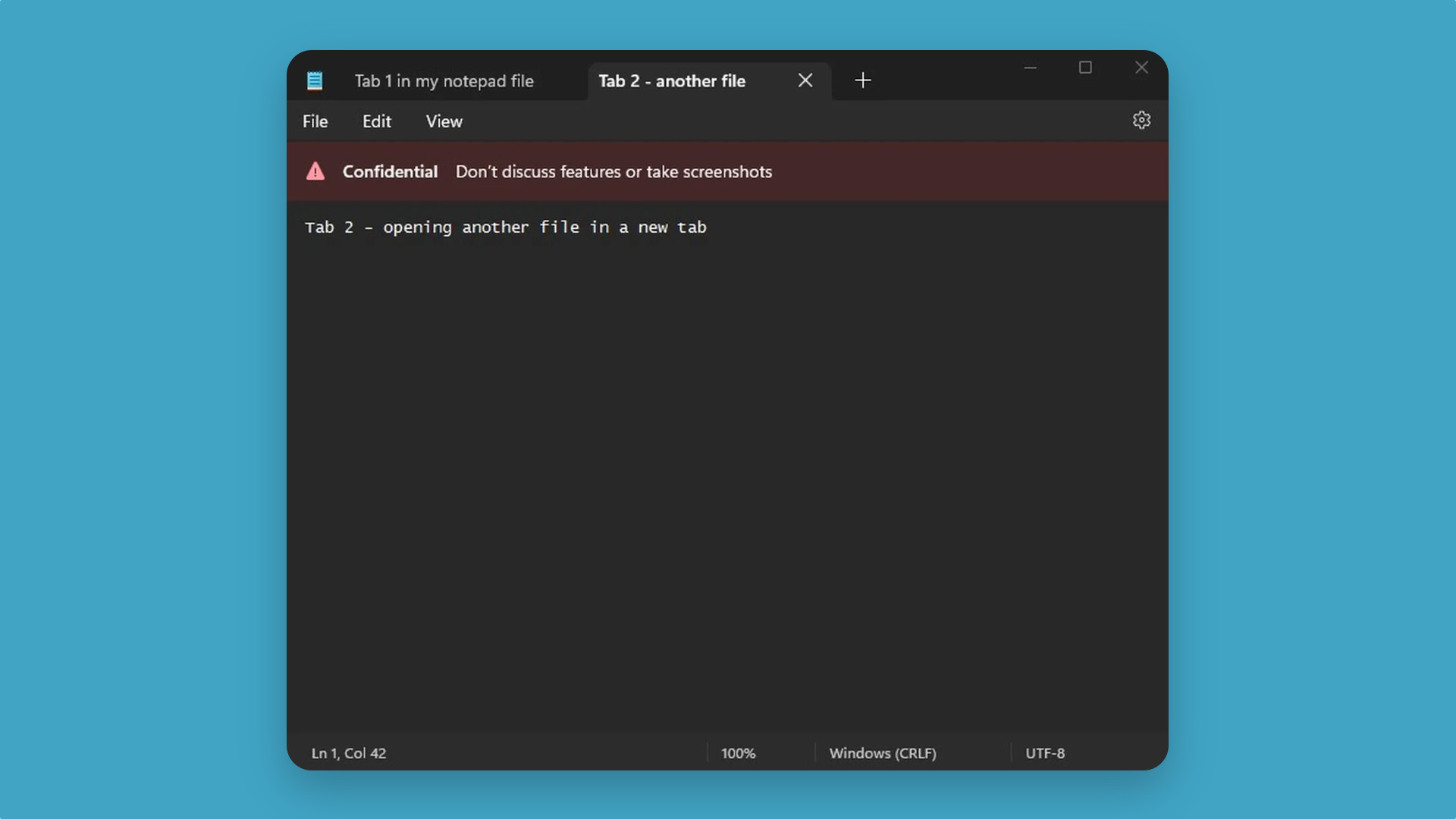Click the close tab X icon on Tab 2
The image size is (1456, 819).
(805, 80)
